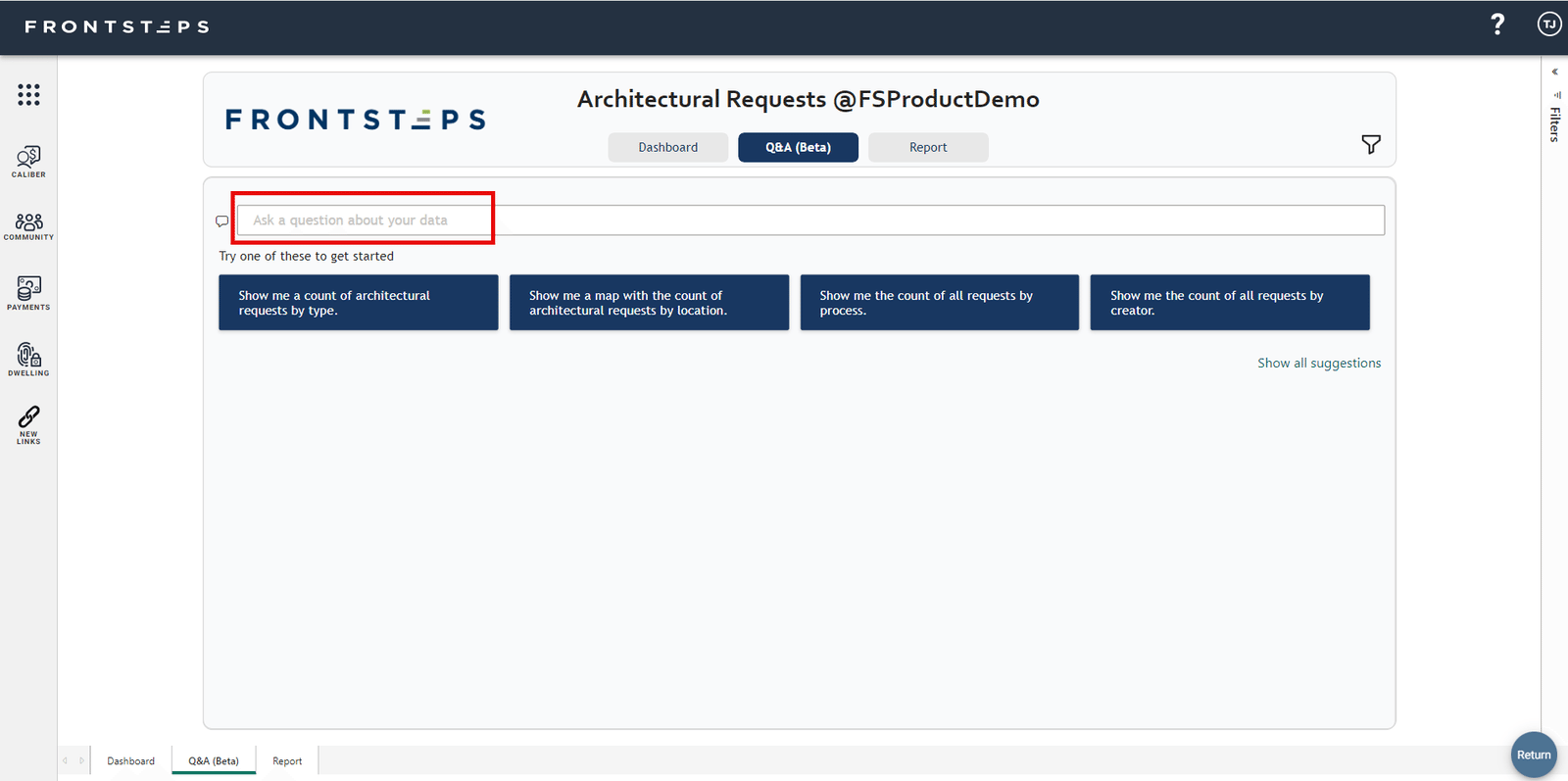The width and height of the screenshot is (1568, 781).
Task: Open the Dwelling module in sidebar
Action: pyautogui.click(x=28, y=359)
